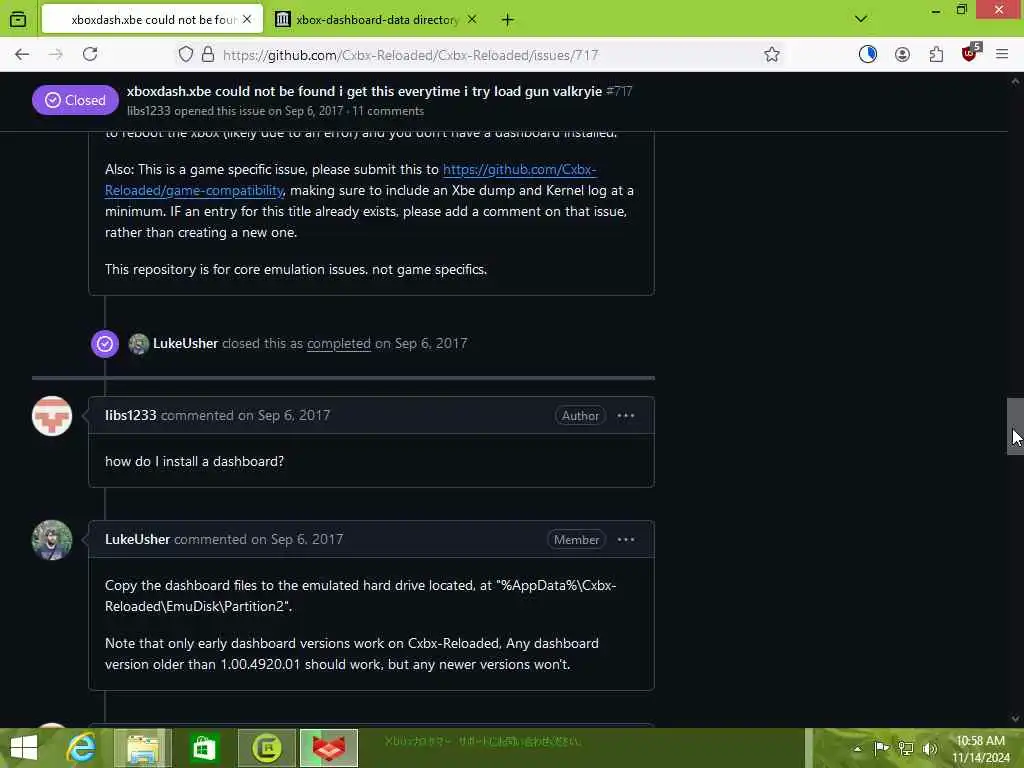Click the address bar URL
This screenshot has height=768, width=1024.
coord(410,56)
